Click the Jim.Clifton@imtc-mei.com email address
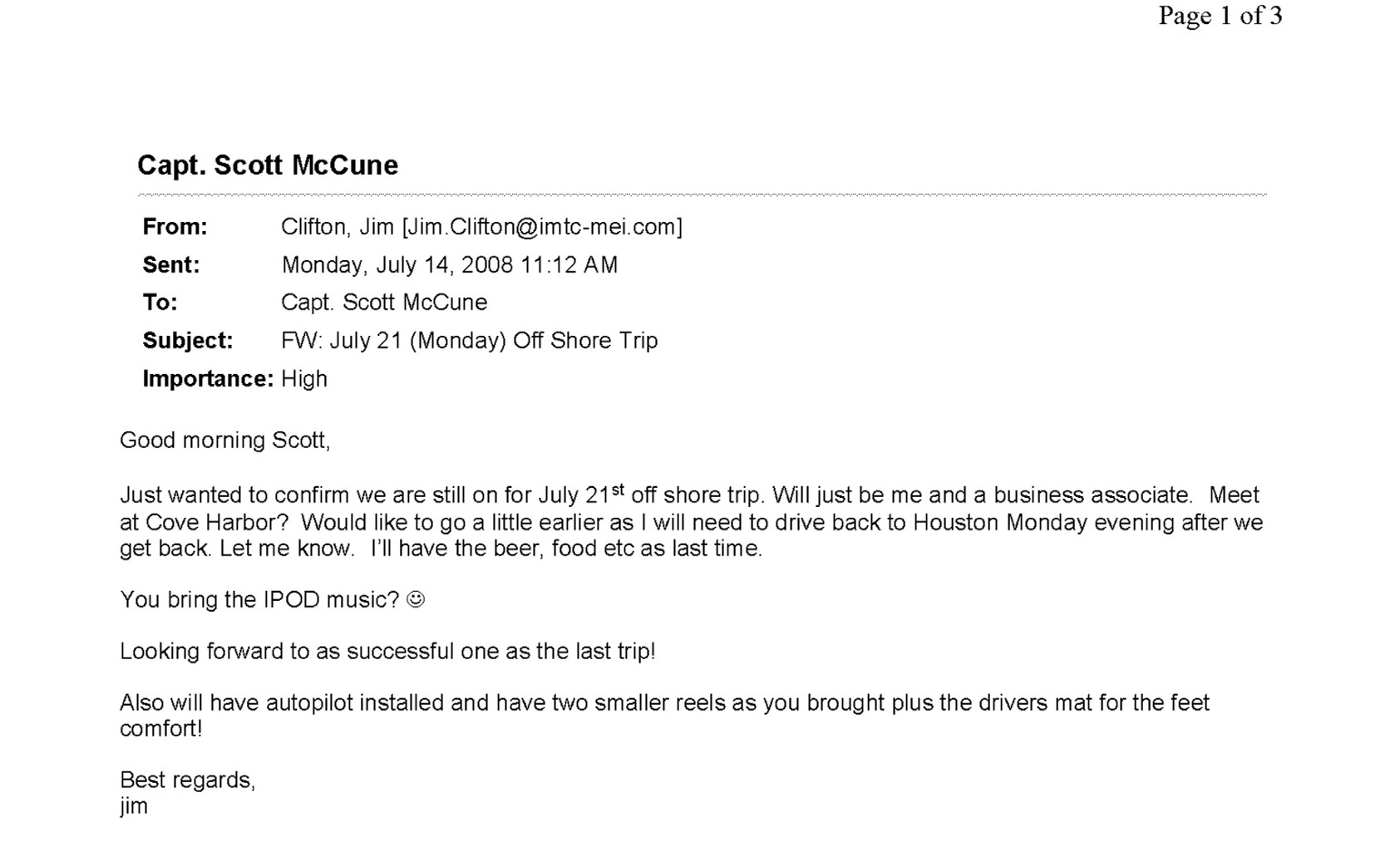The width and height of the screenshot is (1400, 847). [541, 227]
